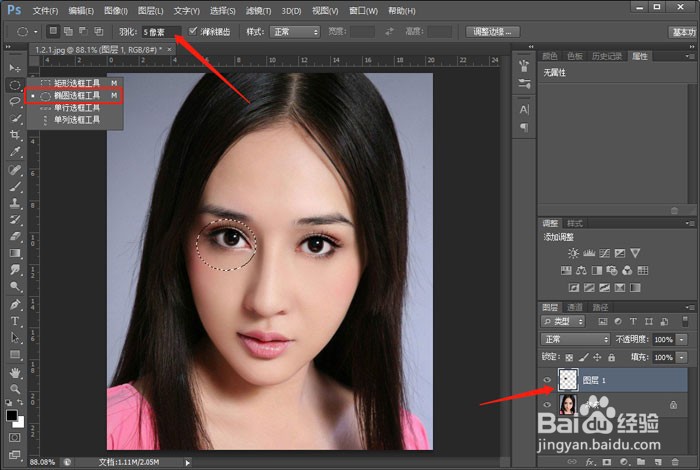Toggle lock all padlock
The height and width of the screenshot is (470, 700).
pyautogui.click(x=612, y=358)
